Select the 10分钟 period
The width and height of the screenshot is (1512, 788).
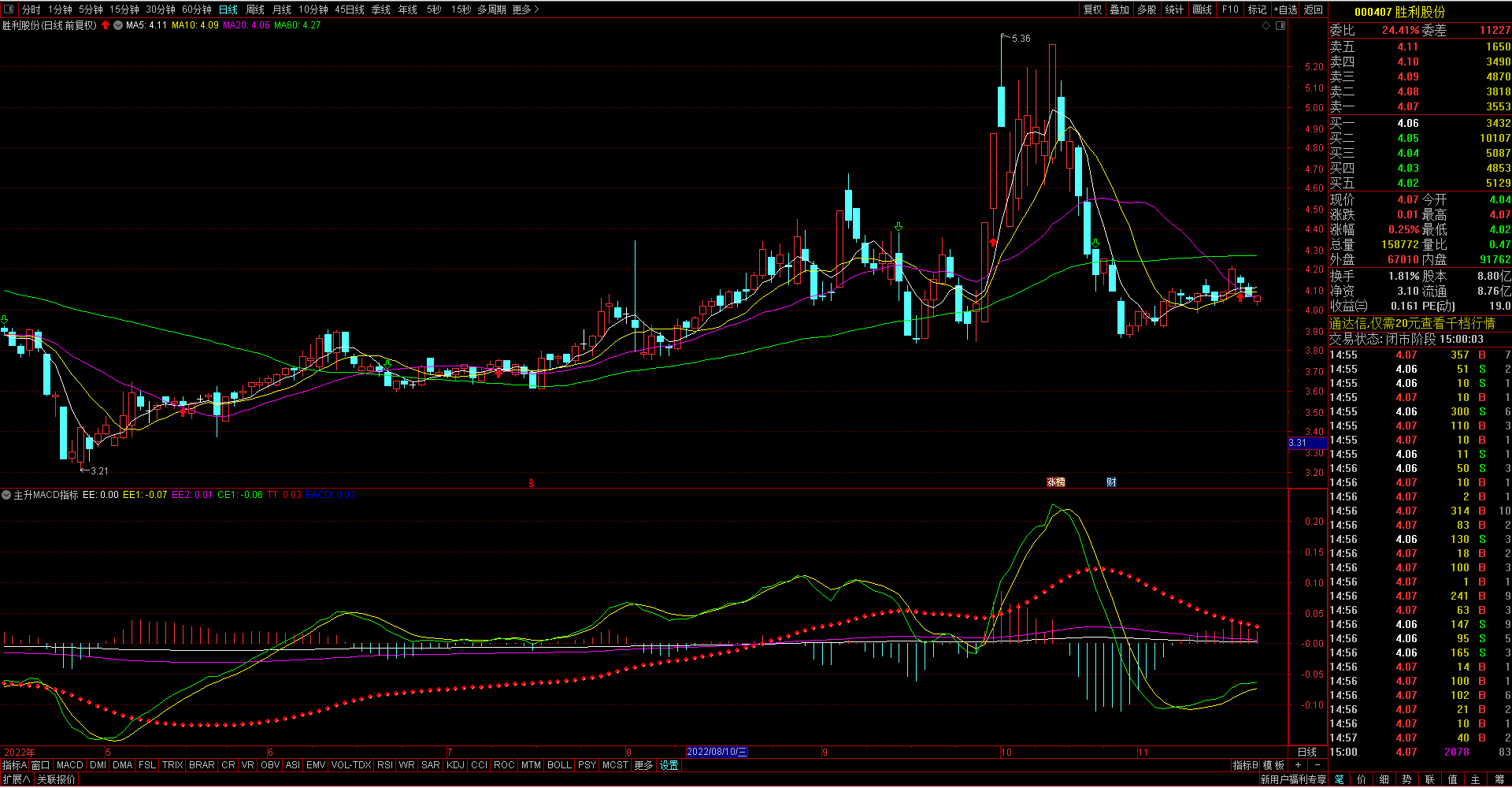pos(313,9)
